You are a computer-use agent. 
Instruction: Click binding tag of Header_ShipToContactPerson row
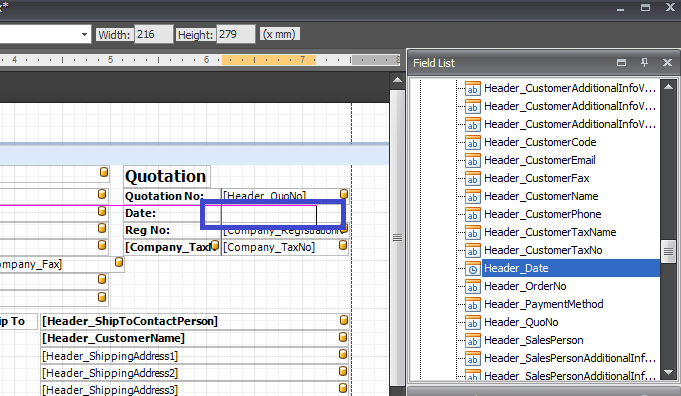344,320
